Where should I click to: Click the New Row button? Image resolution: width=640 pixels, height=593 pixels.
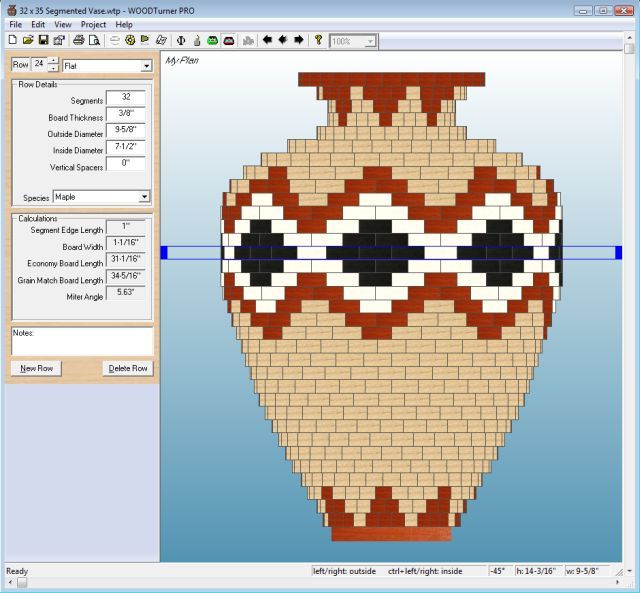click(36, 368)
